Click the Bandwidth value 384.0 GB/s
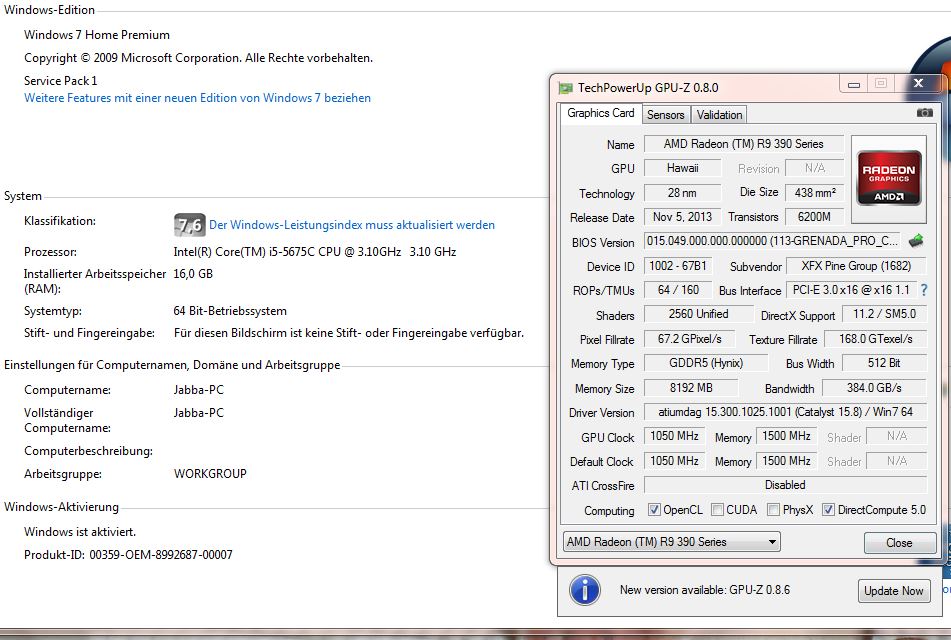Viewport: 951px width, 640px height. point(875,388)
